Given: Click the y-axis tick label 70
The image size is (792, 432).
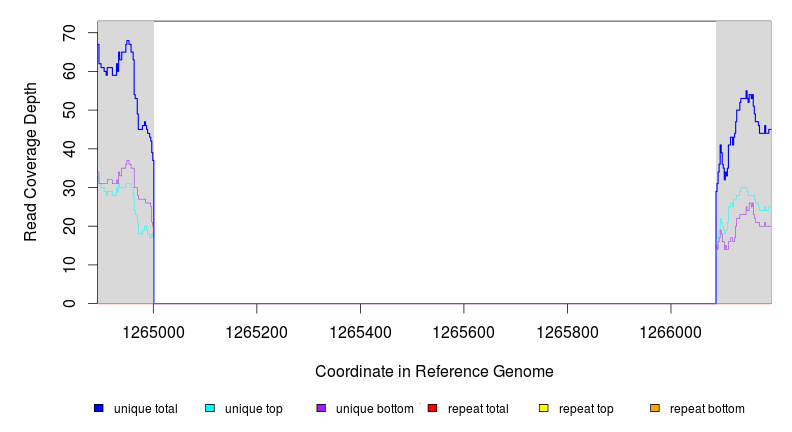Looking at the screenshot, I should 69,33.
